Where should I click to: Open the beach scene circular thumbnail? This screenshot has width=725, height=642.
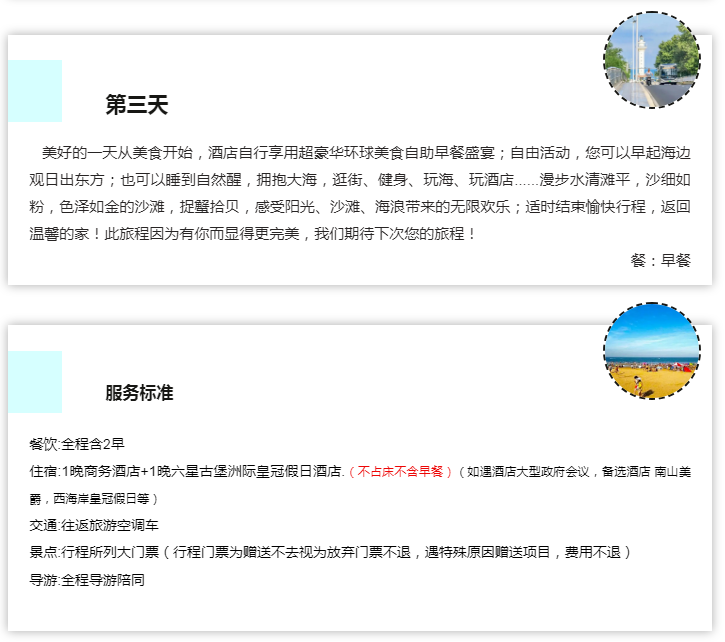click(652, 351)
